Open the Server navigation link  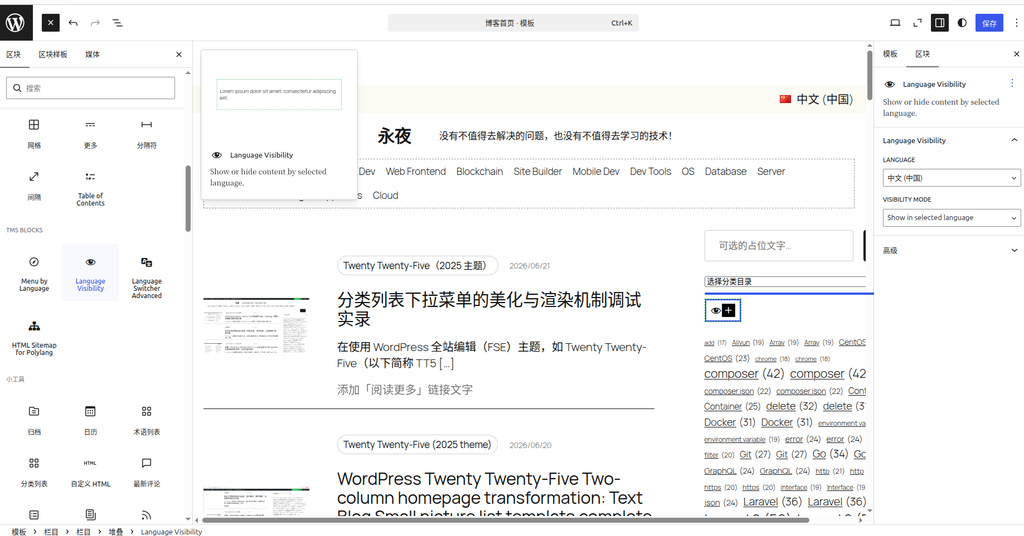click(x=771, y=171)
